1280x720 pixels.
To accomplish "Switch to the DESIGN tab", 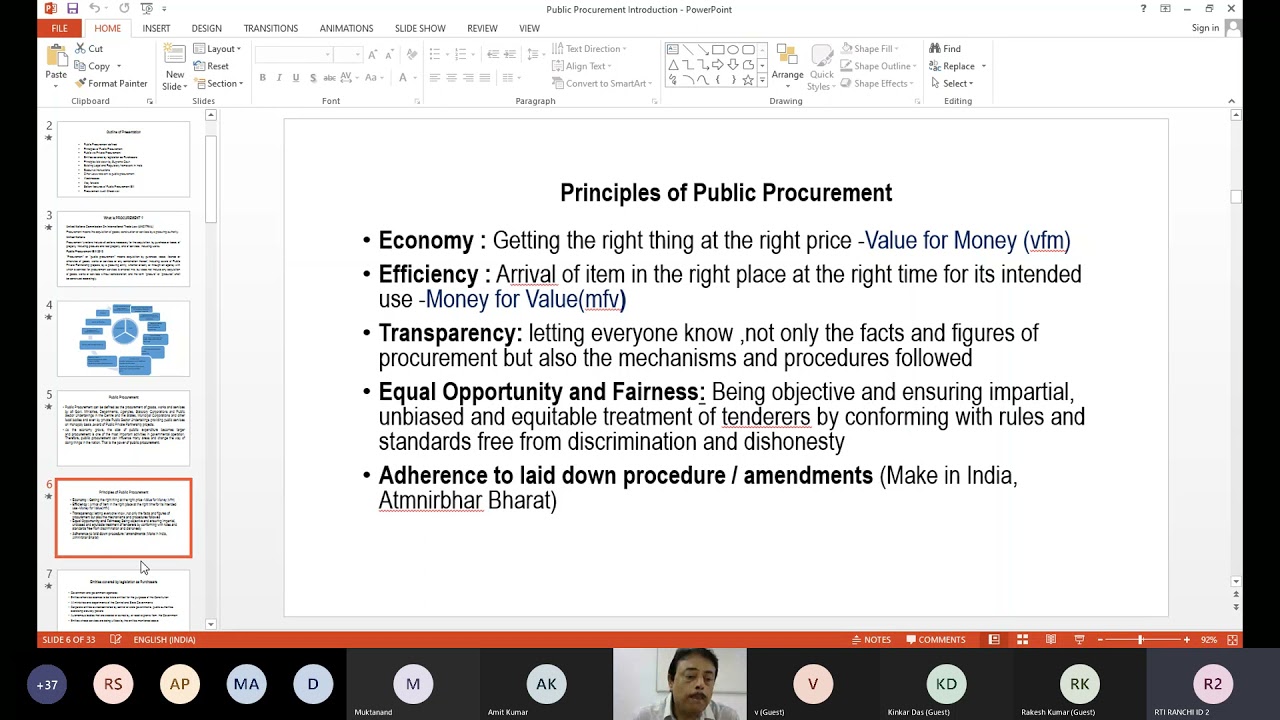I will [207, 28].
